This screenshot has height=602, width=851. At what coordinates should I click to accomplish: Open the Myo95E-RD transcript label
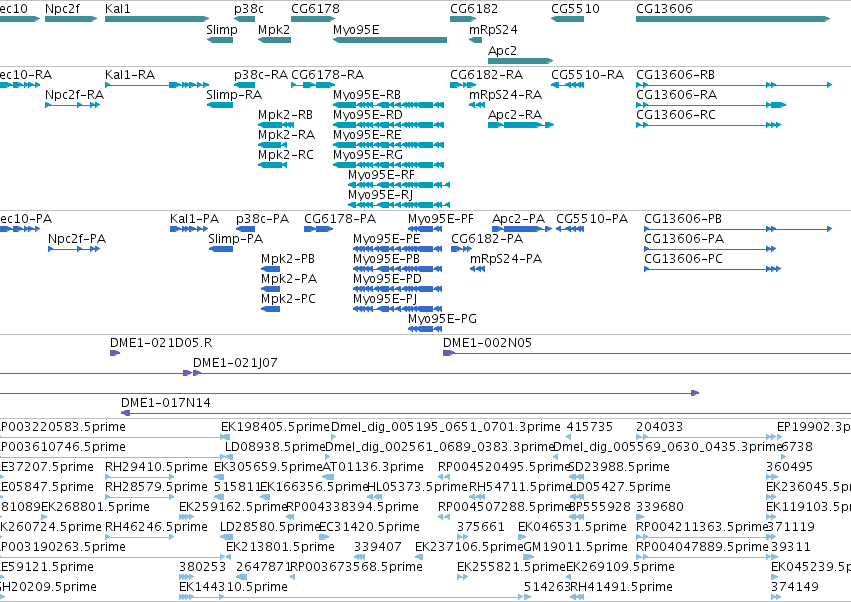pyautogui.click(x=368, y=115)
